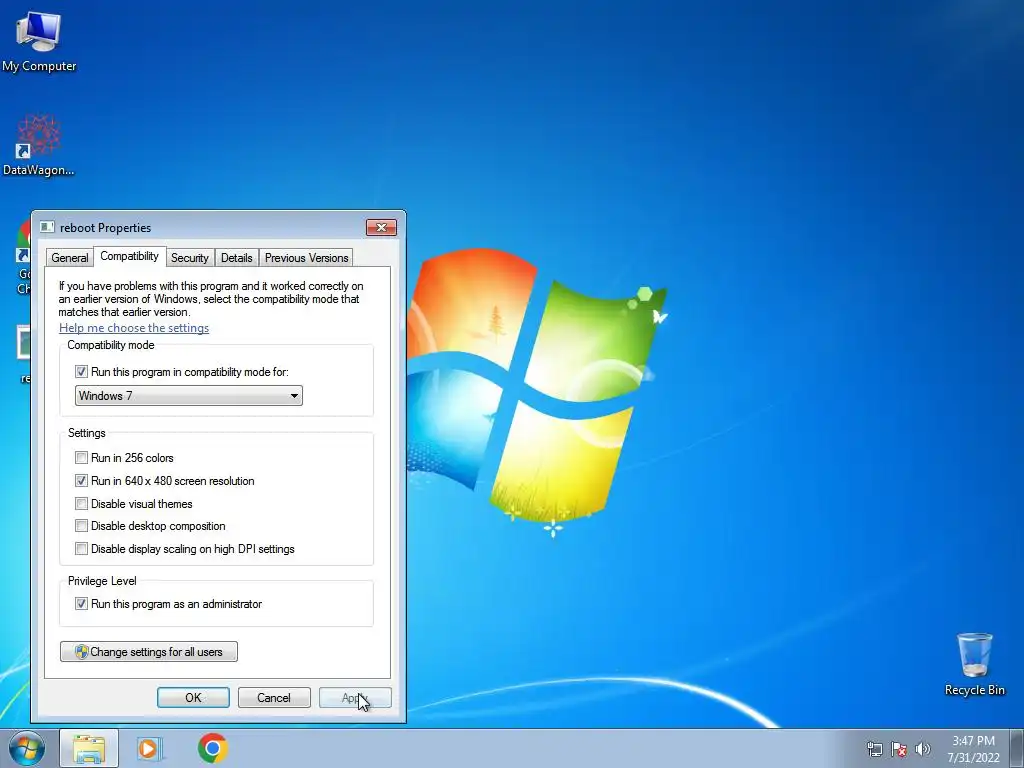Click the Show desktop strip
This screenshot has width=1024, height=768.
(1017, 748)
